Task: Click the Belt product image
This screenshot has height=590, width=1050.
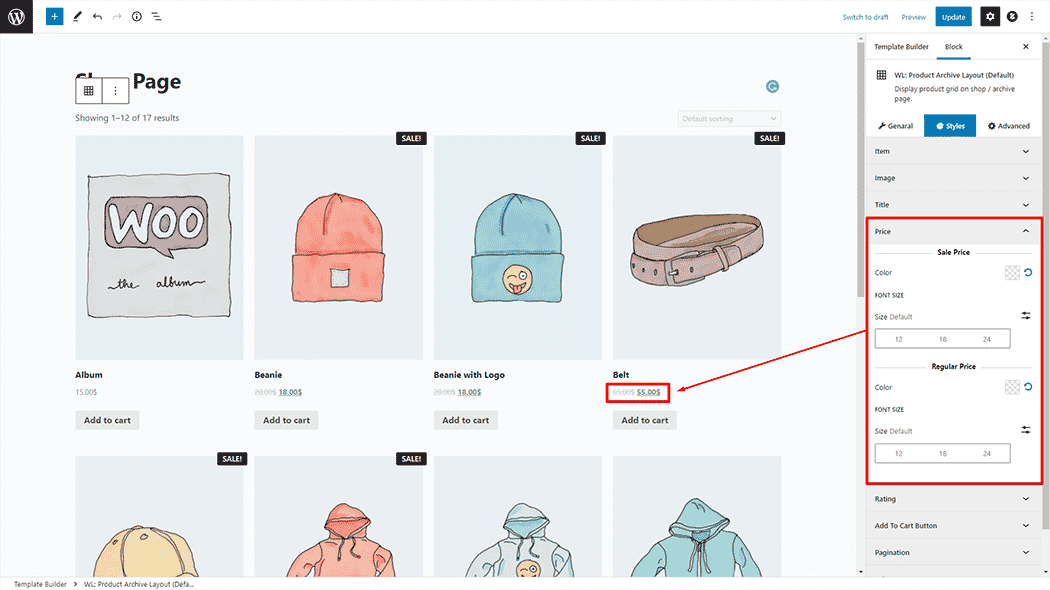Action: [x=697, y=247]
